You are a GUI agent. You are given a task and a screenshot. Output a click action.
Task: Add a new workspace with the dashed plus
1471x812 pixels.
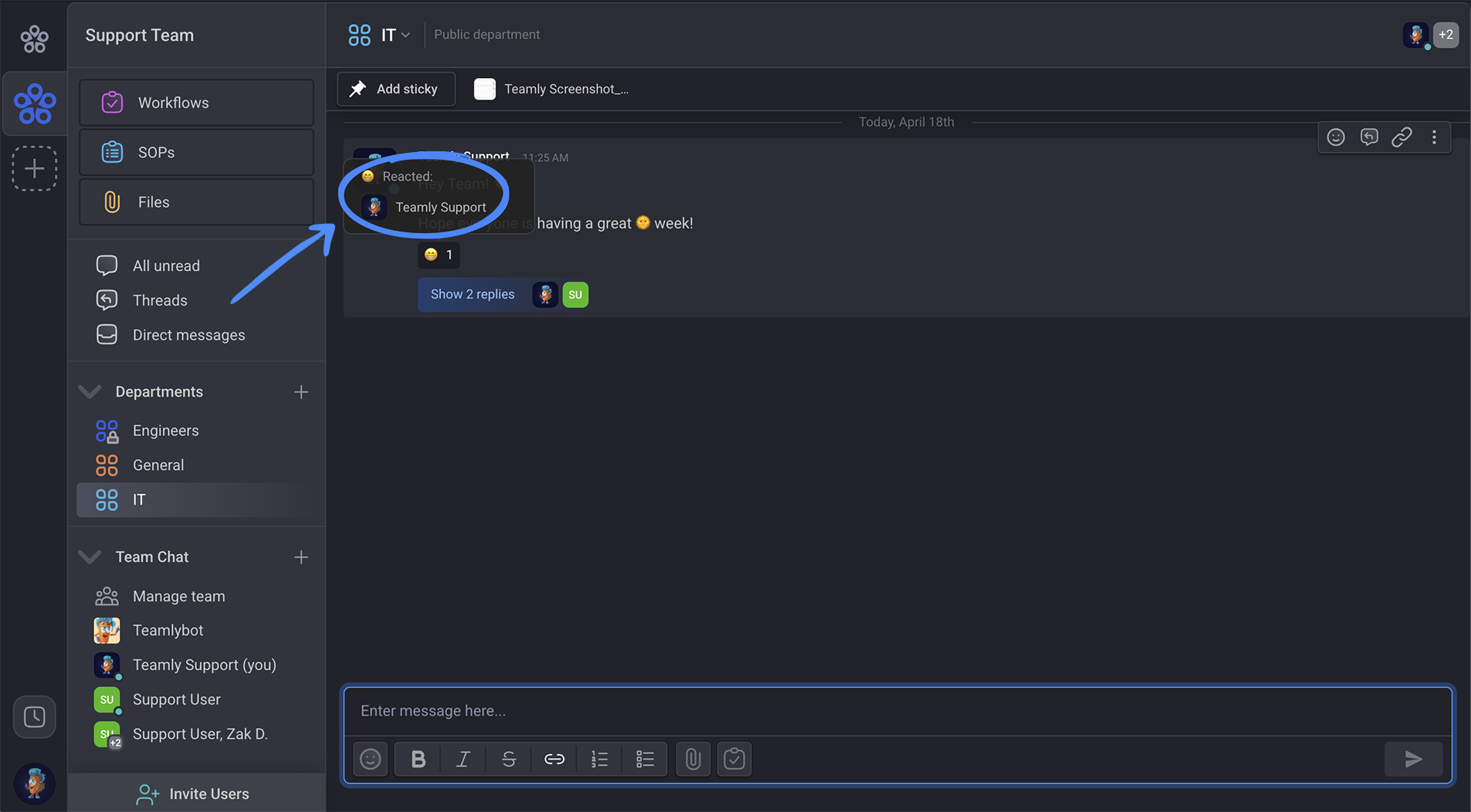click(x=34, y=168)
